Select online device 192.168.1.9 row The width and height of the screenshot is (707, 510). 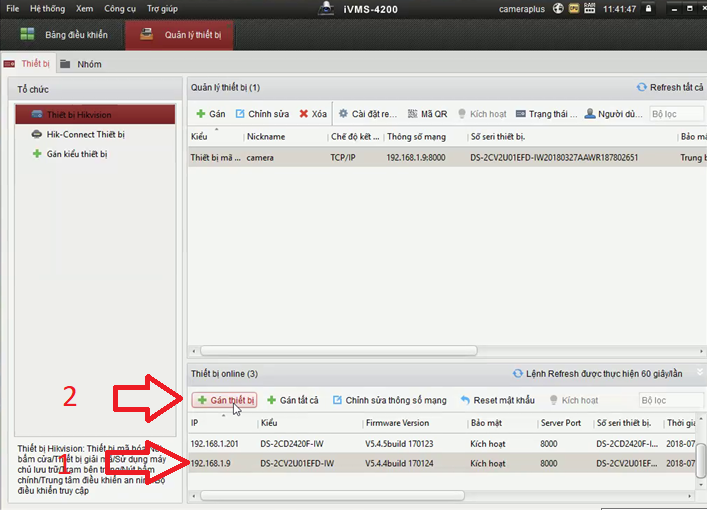click(x=442, y=463)
